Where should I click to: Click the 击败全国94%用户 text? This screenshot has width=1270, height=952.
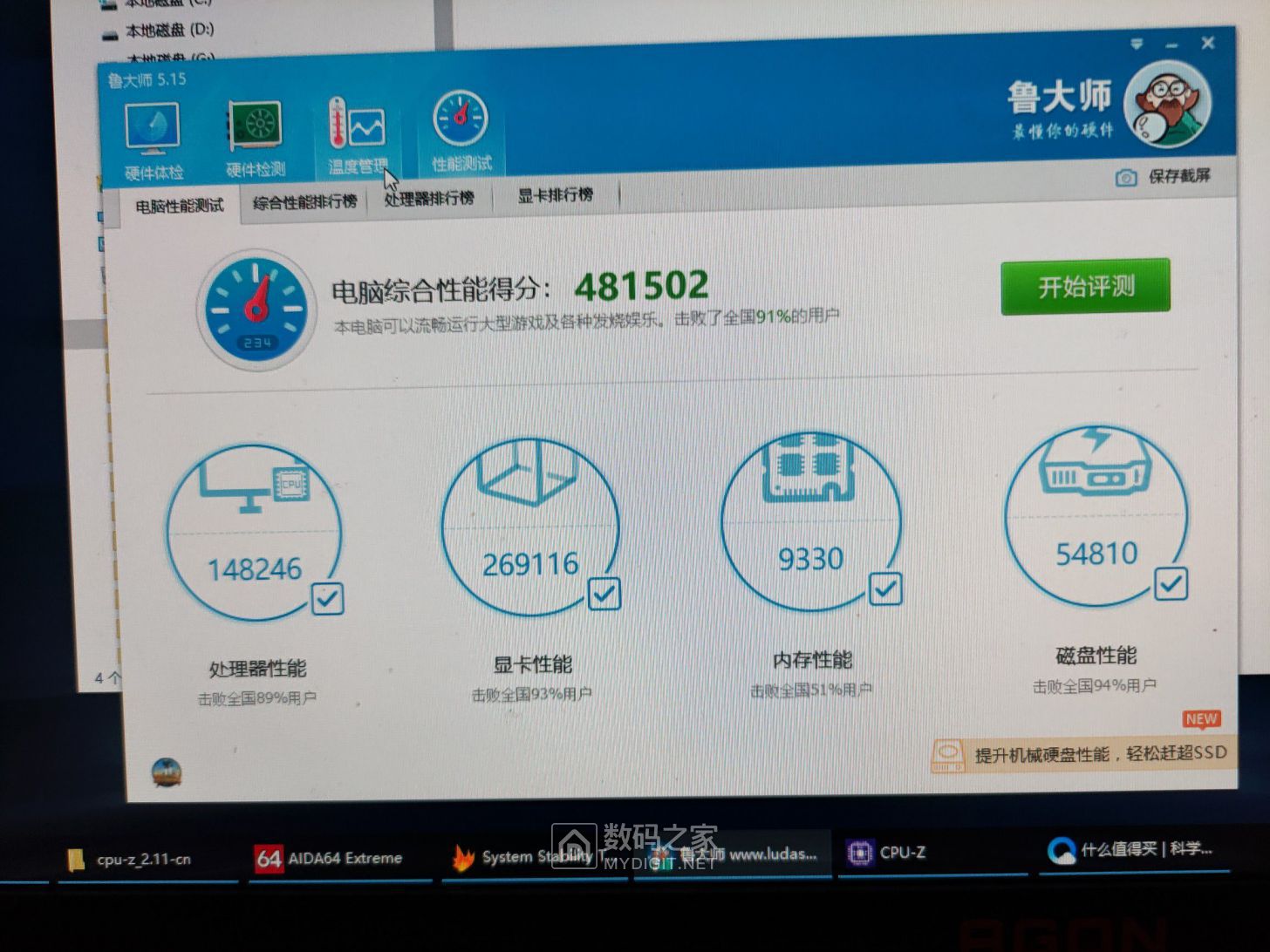(1095, 686)
